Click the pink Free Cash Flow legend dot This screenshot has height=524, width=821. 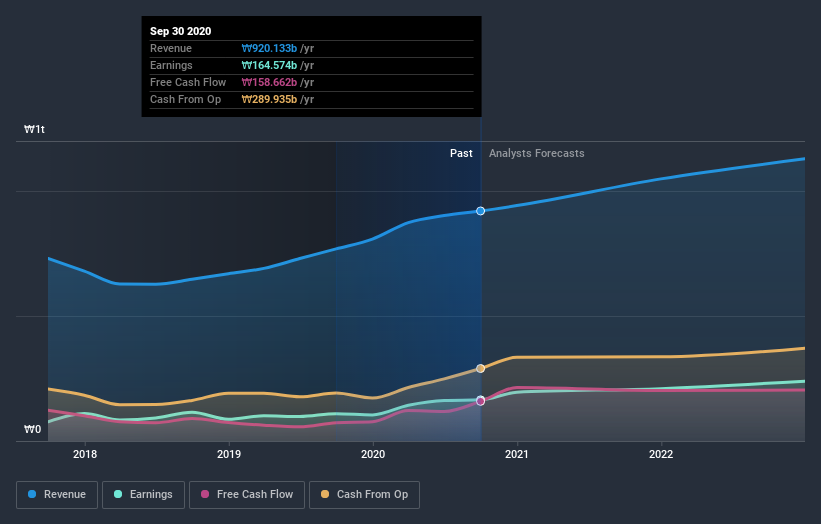coord(205,494)
